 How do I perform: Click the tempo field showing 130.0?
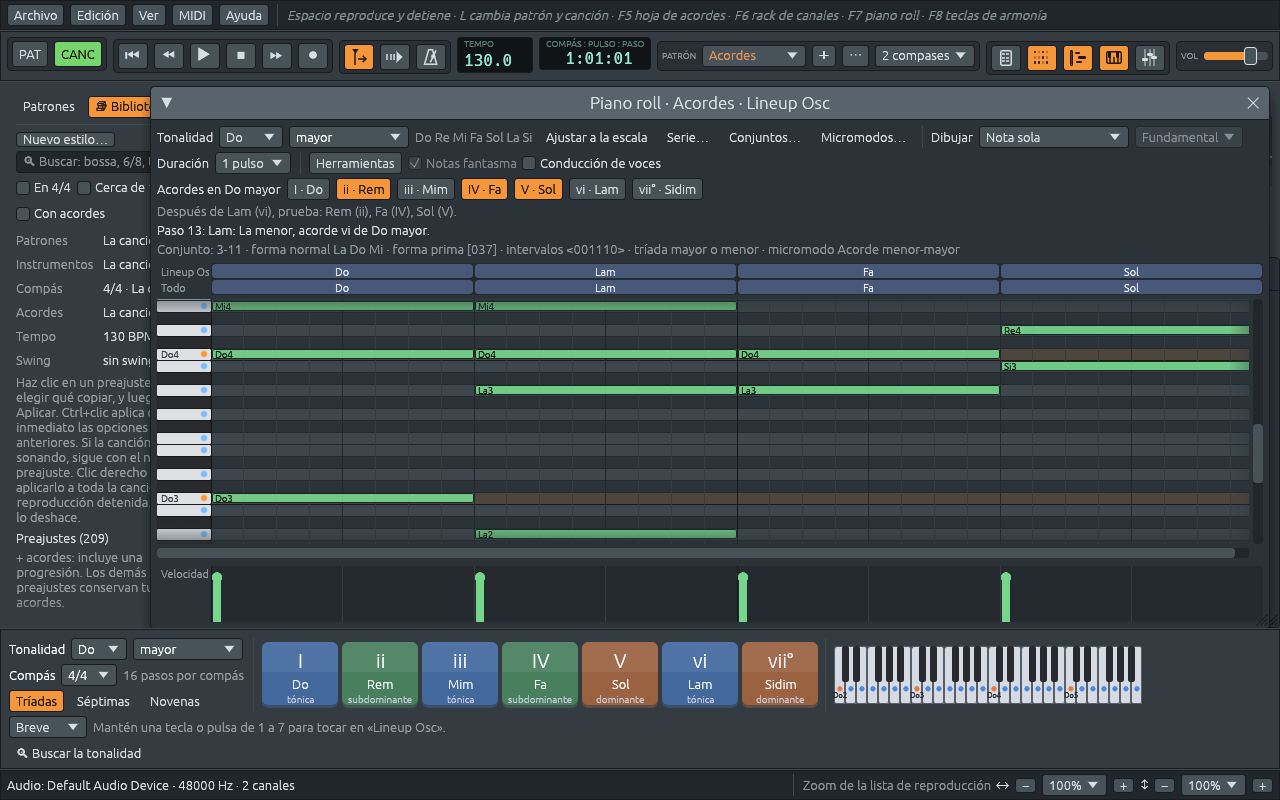click(x=495, y=55)
